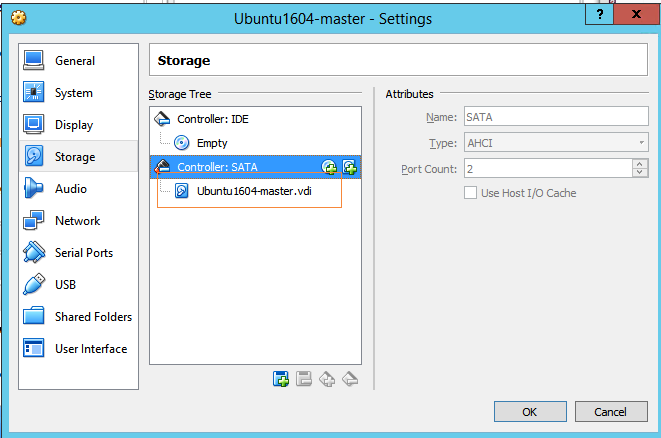
Task: Open the Serial Ports settings category
Action: coord(78,253)
